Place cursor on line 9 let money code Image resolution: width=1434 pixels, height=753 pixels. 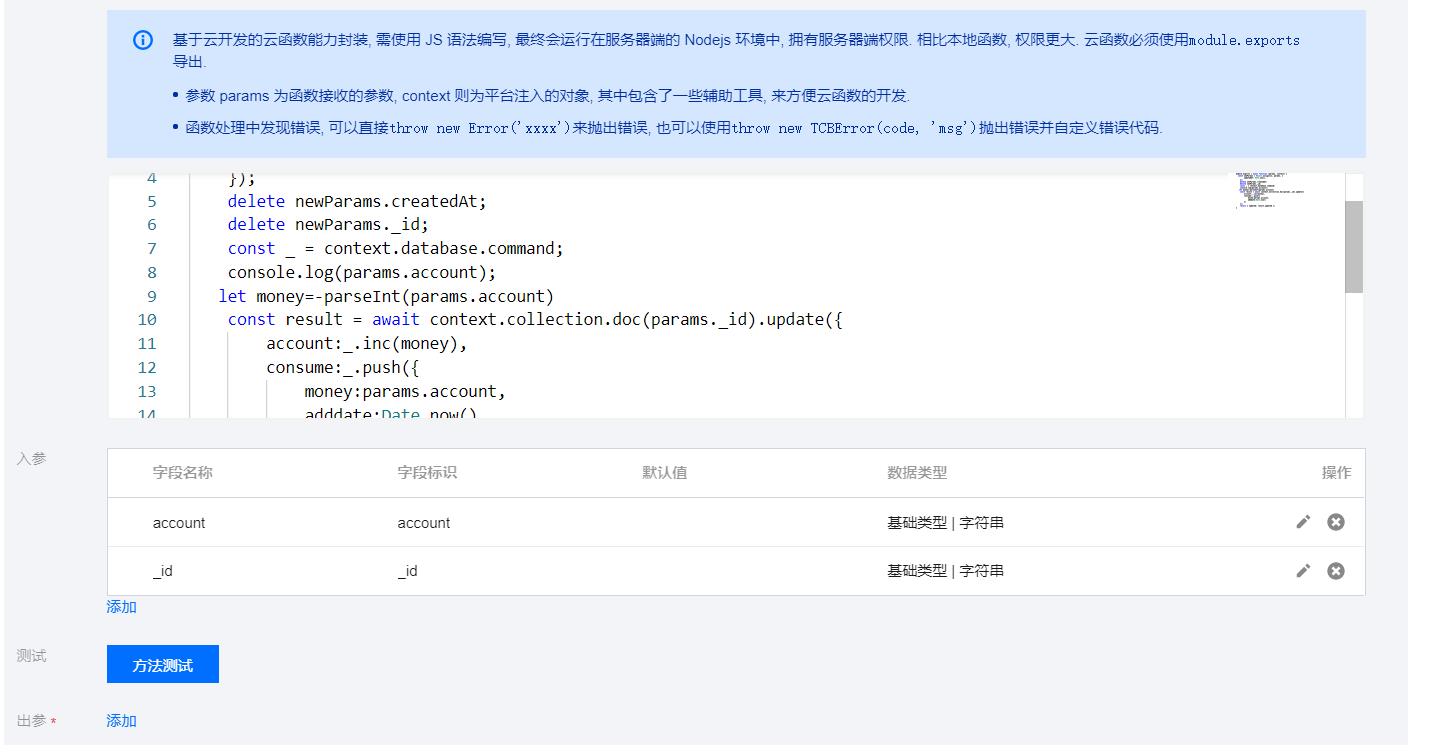coord(386,296)
